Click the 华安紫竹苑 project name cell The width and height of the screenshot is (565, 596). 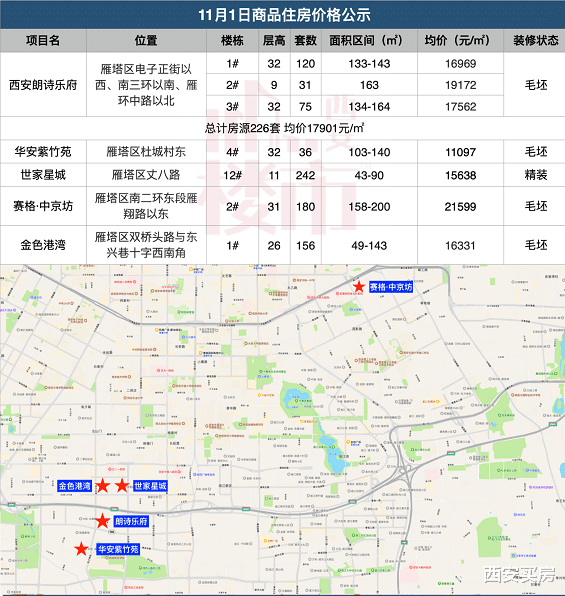tap(43, 152)
